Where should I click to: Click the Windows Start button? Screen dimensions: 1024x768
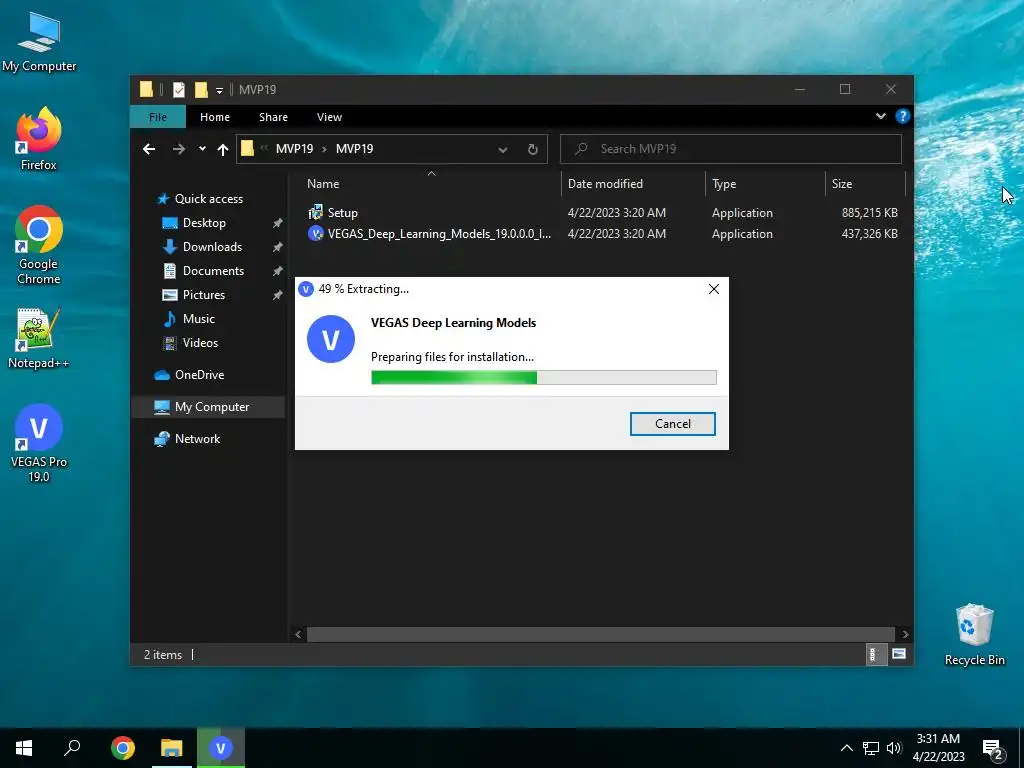pos(24,748)
